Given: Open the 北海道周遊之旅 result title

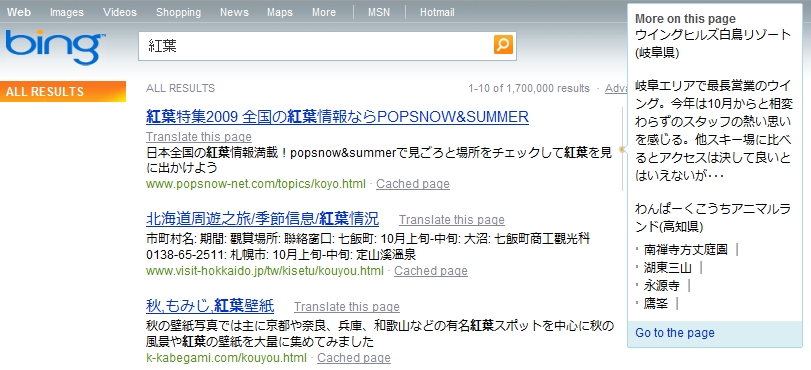Looking at the screenshot, I should tap(262, 219).
